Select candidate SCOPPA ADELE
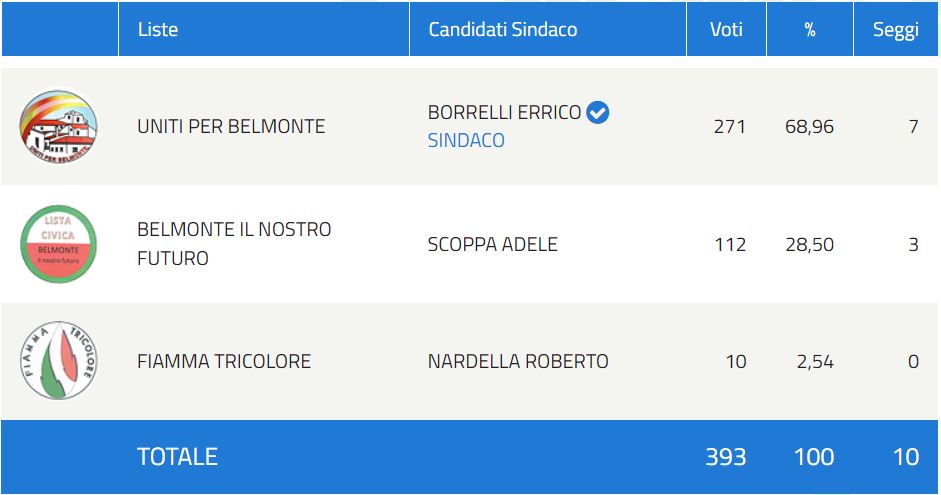Viewport: 941px width, 495px height. coord(493,245)
